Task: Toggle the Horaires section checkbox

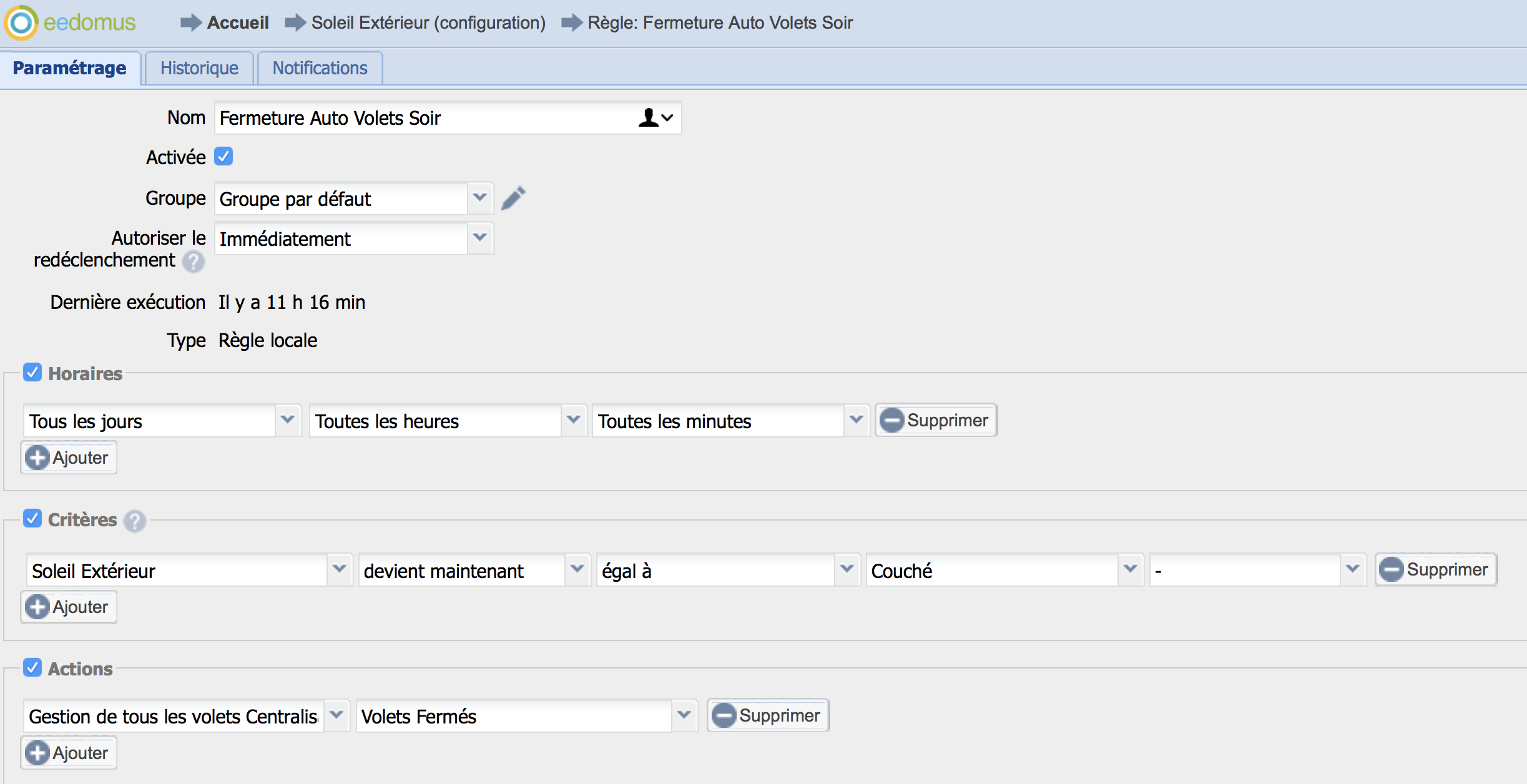Action: 32,373
